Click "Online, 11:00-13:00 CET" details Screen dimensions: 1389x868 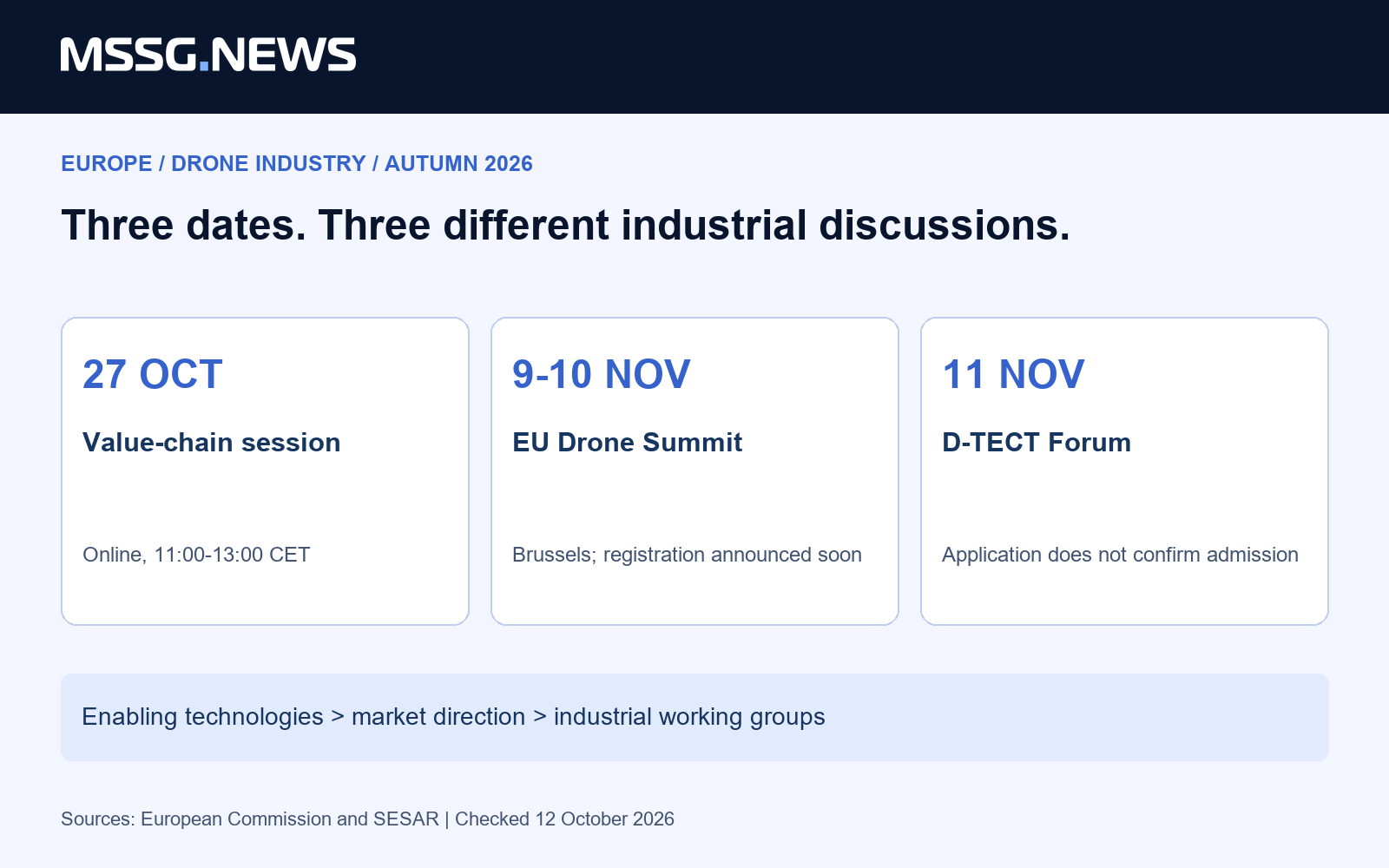[196, 555]
